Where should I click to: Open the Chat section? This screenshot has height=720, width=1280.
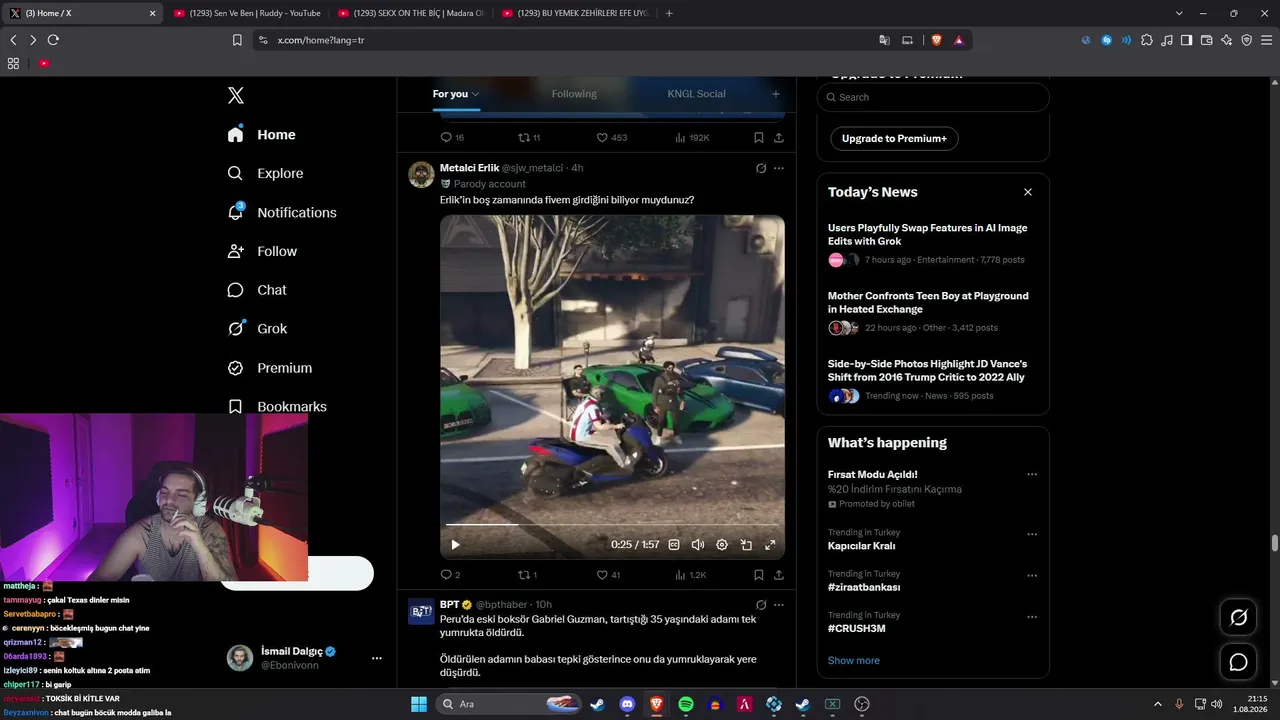point(258,290)
